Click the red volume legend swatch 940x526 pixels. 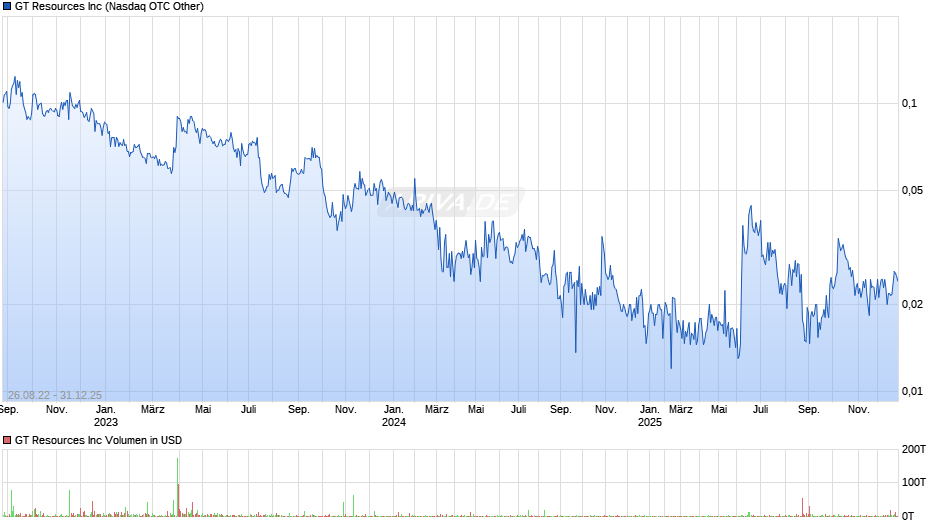point(7,440)
